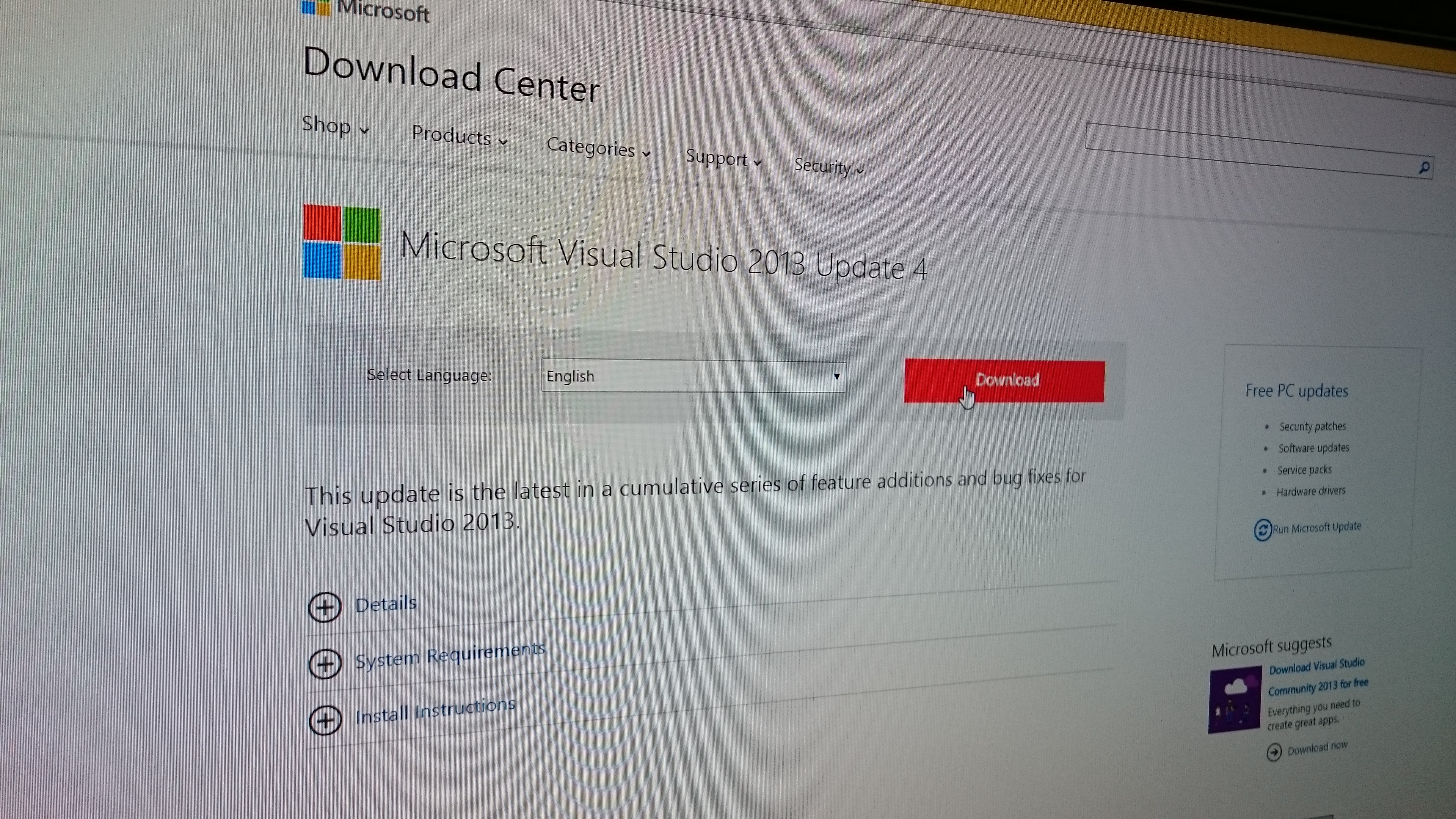Viewport: 1456px width, 819px height.
Task: Click the Run Microsoft Update link
Action: tap(1317, 528)
